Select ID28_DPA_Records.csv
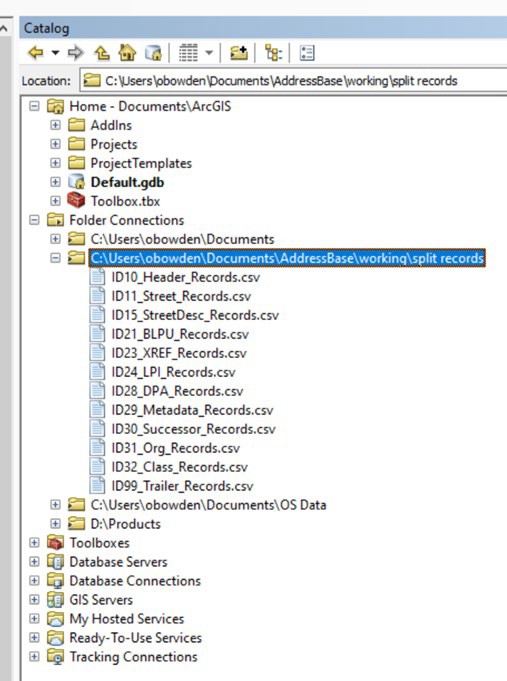The image size is (507, 681). (177, 391)
